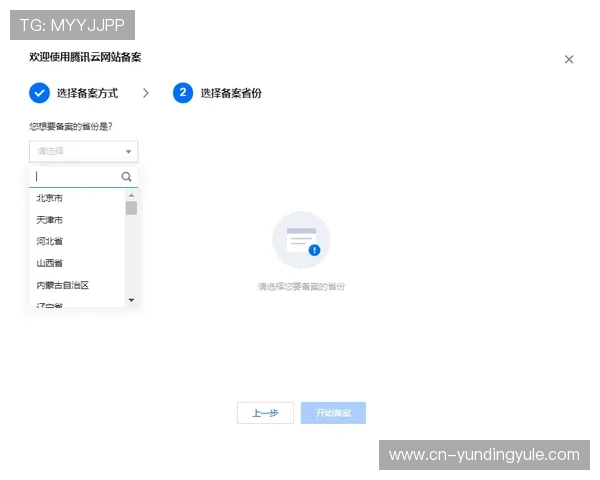Click the step 2 circle icon
The width and height of the screenshot is (600, 480).
click(183, 93)
